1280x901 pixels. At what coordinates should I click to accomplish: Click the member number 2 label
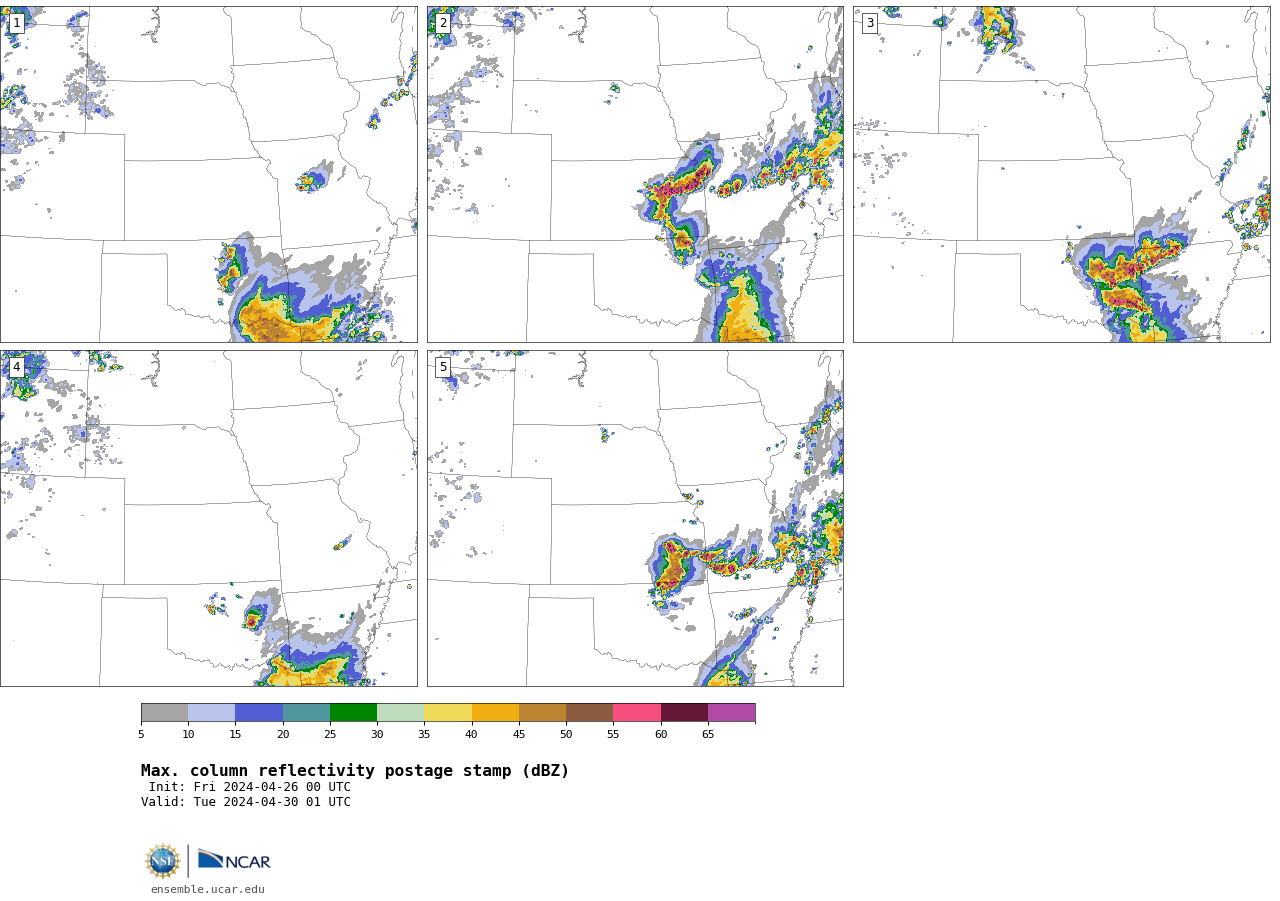tap(443, 23)
